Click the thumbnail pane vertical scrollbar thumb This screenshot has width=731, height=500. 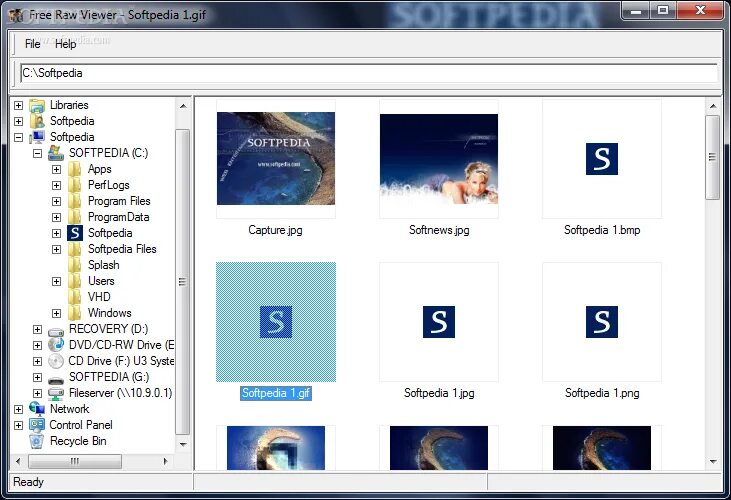[x=712, y=157]
